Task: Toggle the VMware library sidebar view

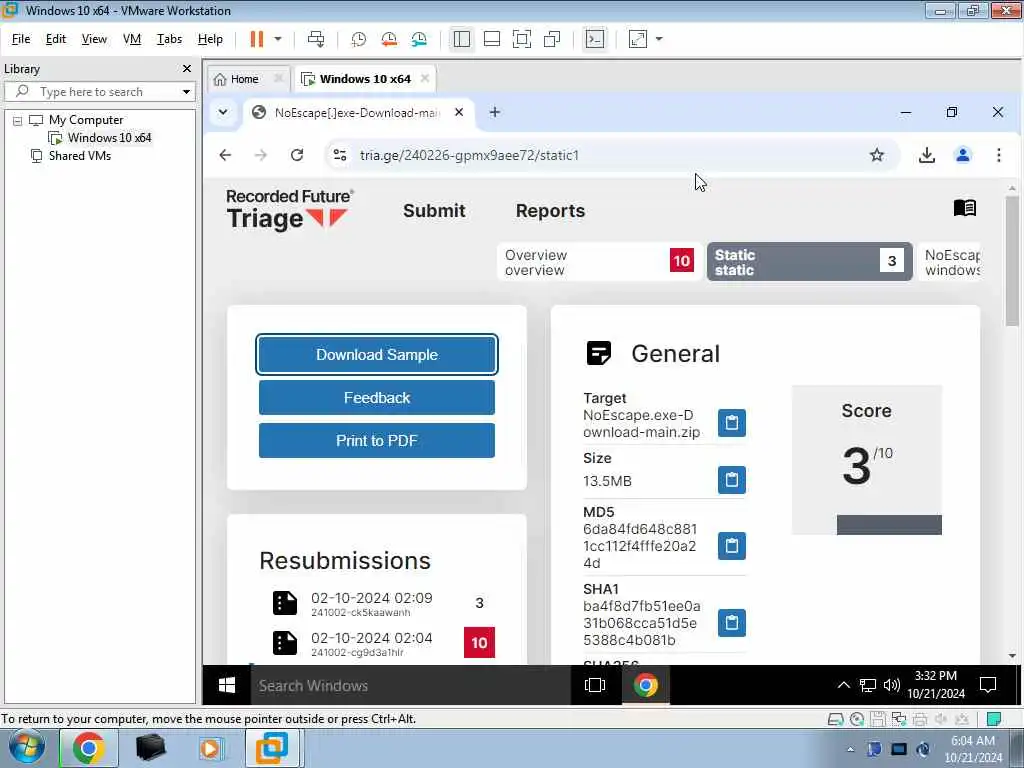Action: (x=462, y=39)
